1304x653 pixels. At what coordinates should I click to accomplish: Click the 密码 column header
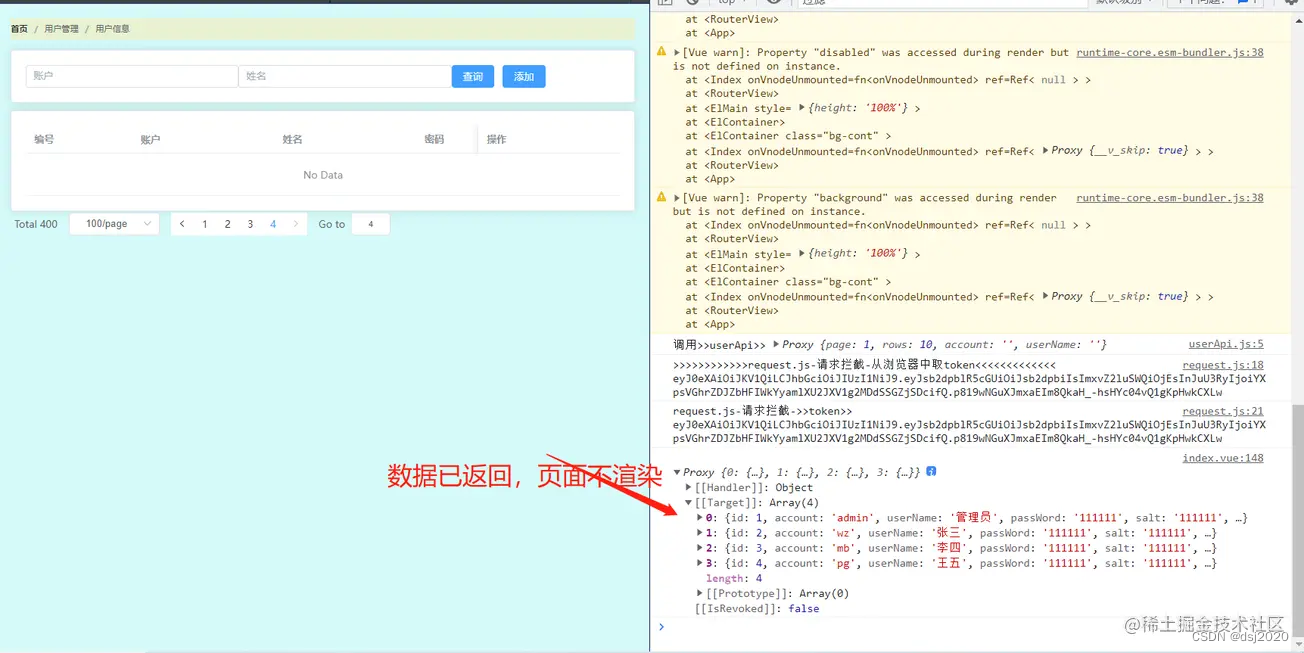click(x=434, y=140)
